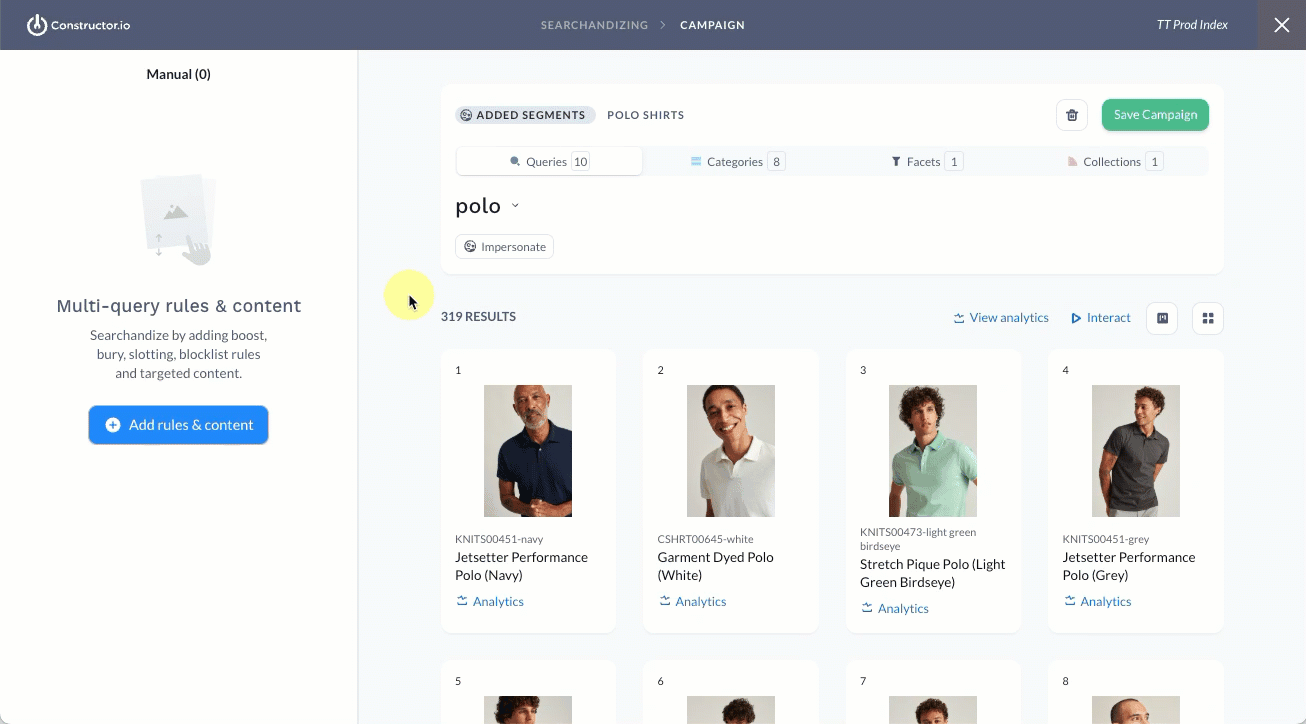The width and height of the screenshot is (1306, 724).
Task: Click the Interact link
Action: point(1100,318)
